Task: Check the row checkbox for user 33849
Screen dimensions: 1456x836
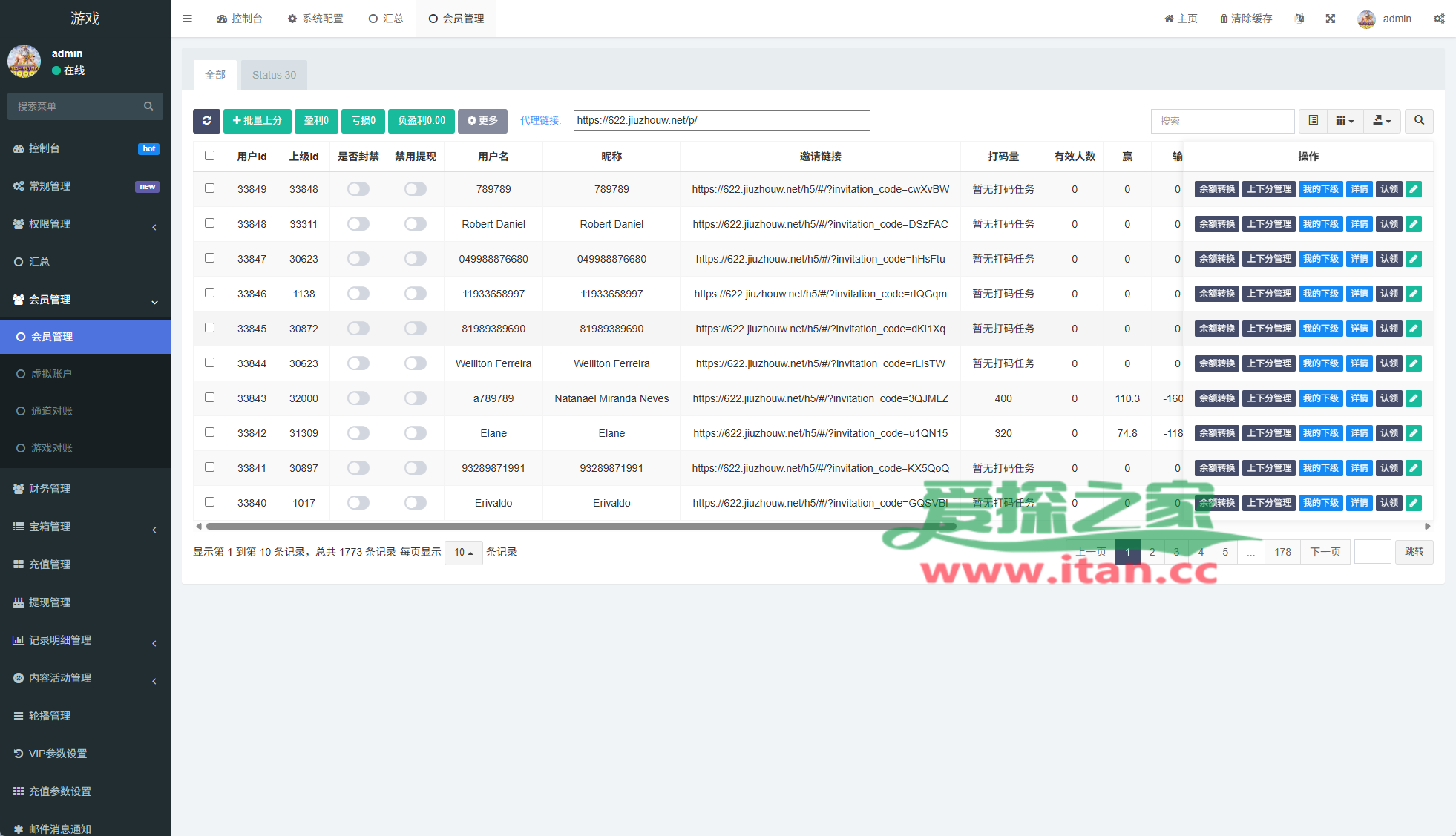Action: tap(209, 188)
